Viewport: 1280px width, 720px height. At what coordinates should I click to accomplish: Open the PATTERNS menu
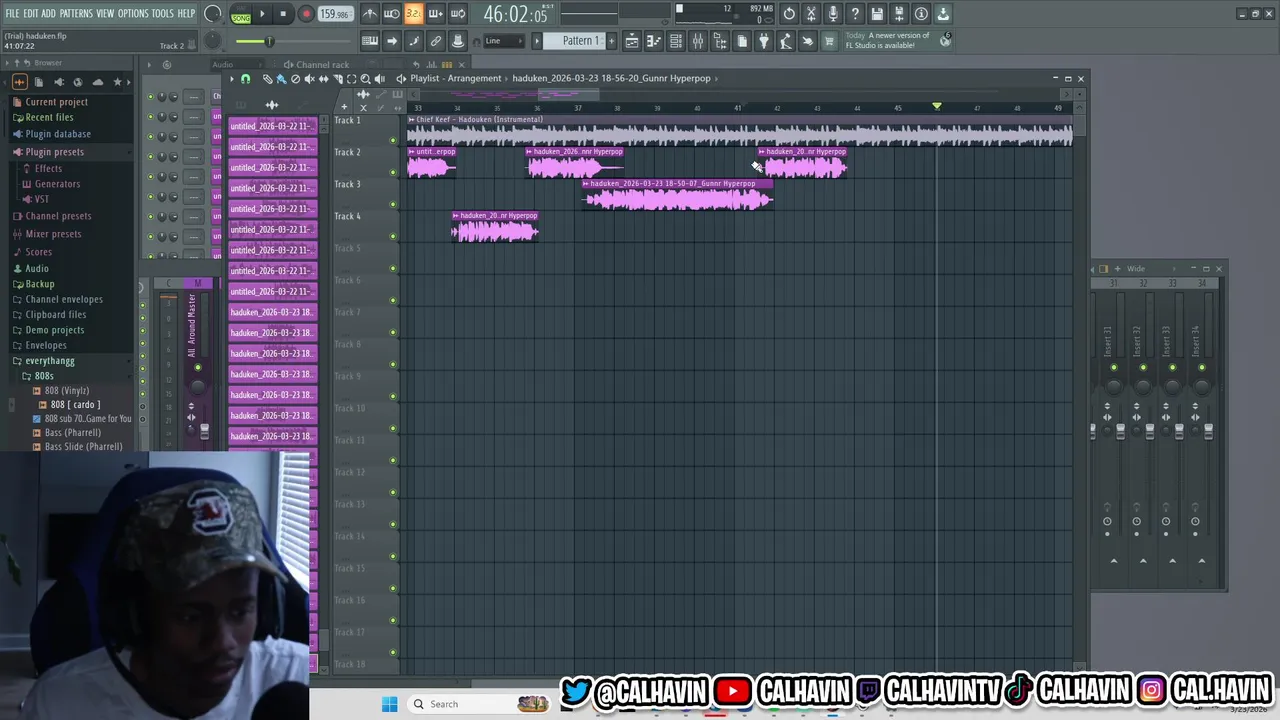tap(76, 14)
